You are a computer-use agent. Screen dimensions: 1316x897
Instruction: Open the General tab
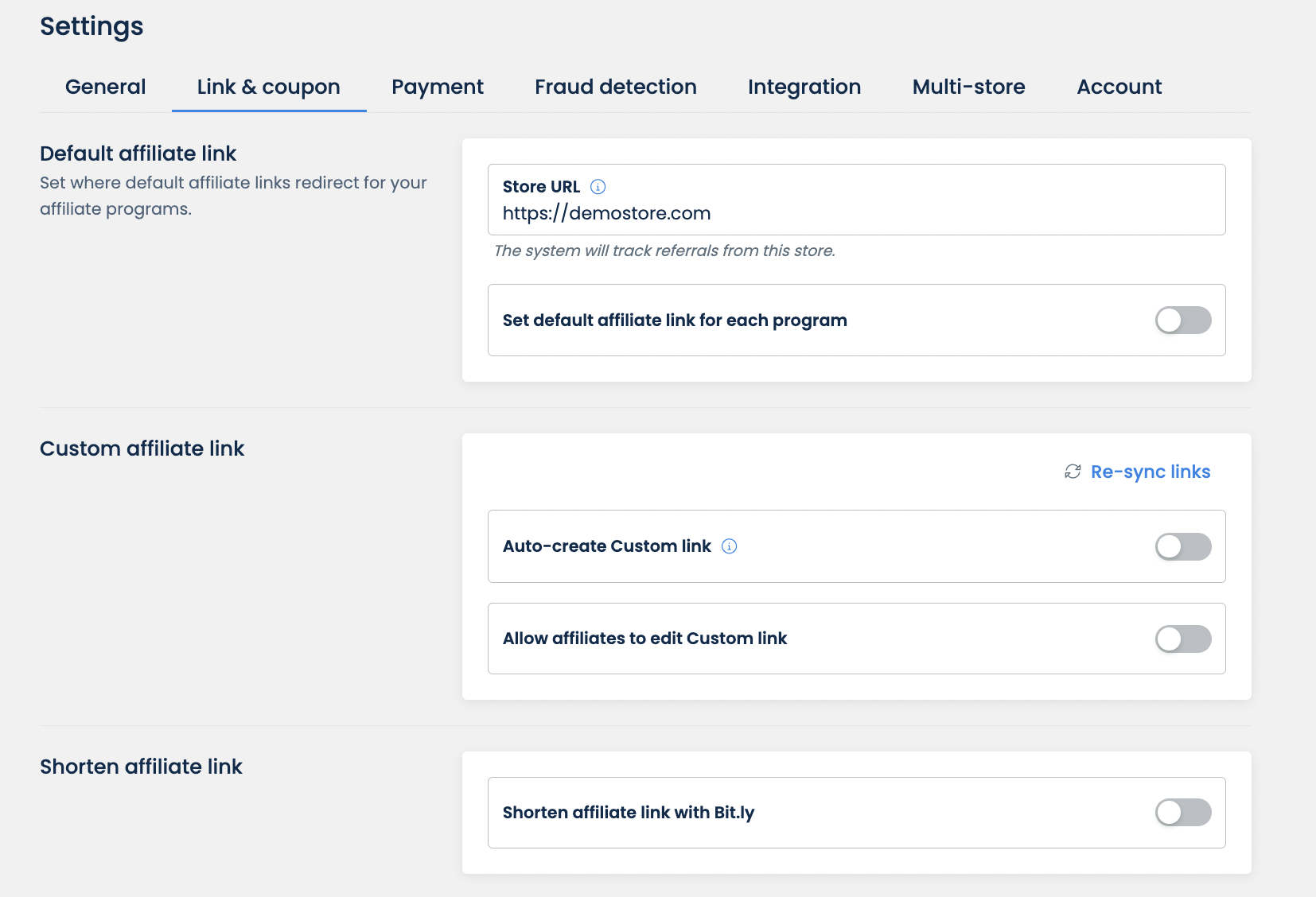[x=105, y=87]
